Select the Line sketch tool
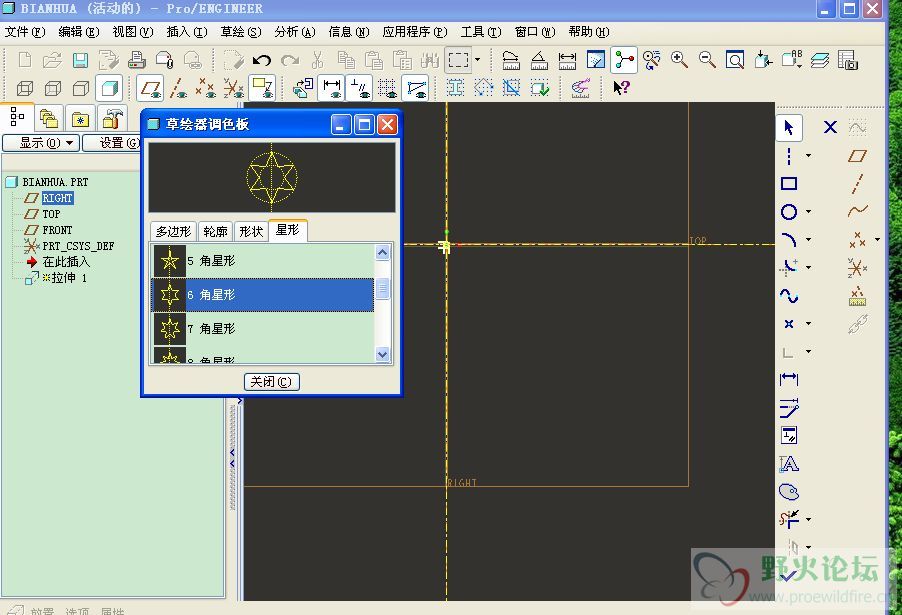This screenshot has height=615, width=902. (789, 155)
